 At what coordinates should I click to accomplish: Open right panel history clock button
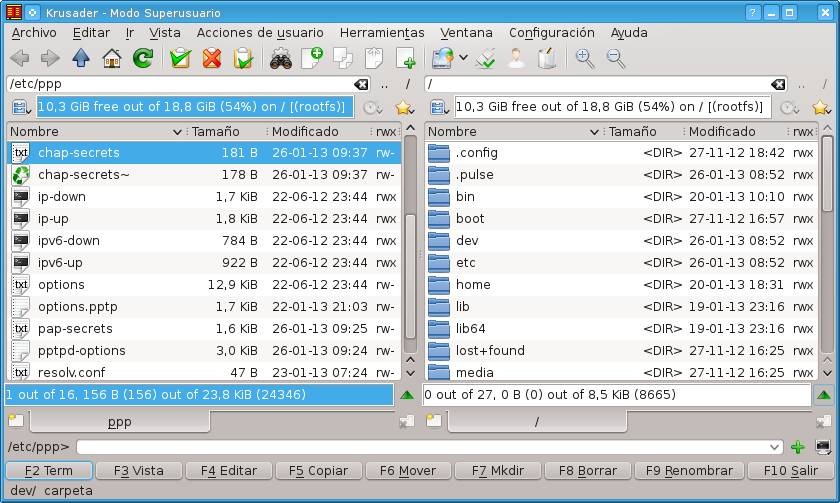(x=789, y=108)
